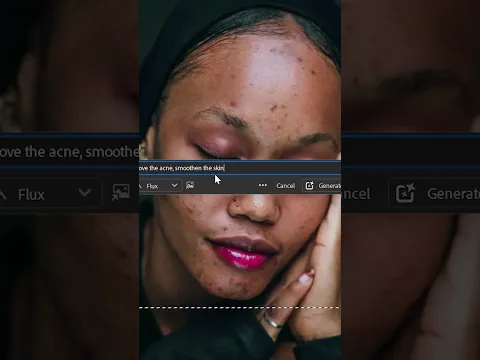Click the sharp Cancel button in the foreground bar
The width and height of the screenshot is (480, 360).
[x=285, y=186]
